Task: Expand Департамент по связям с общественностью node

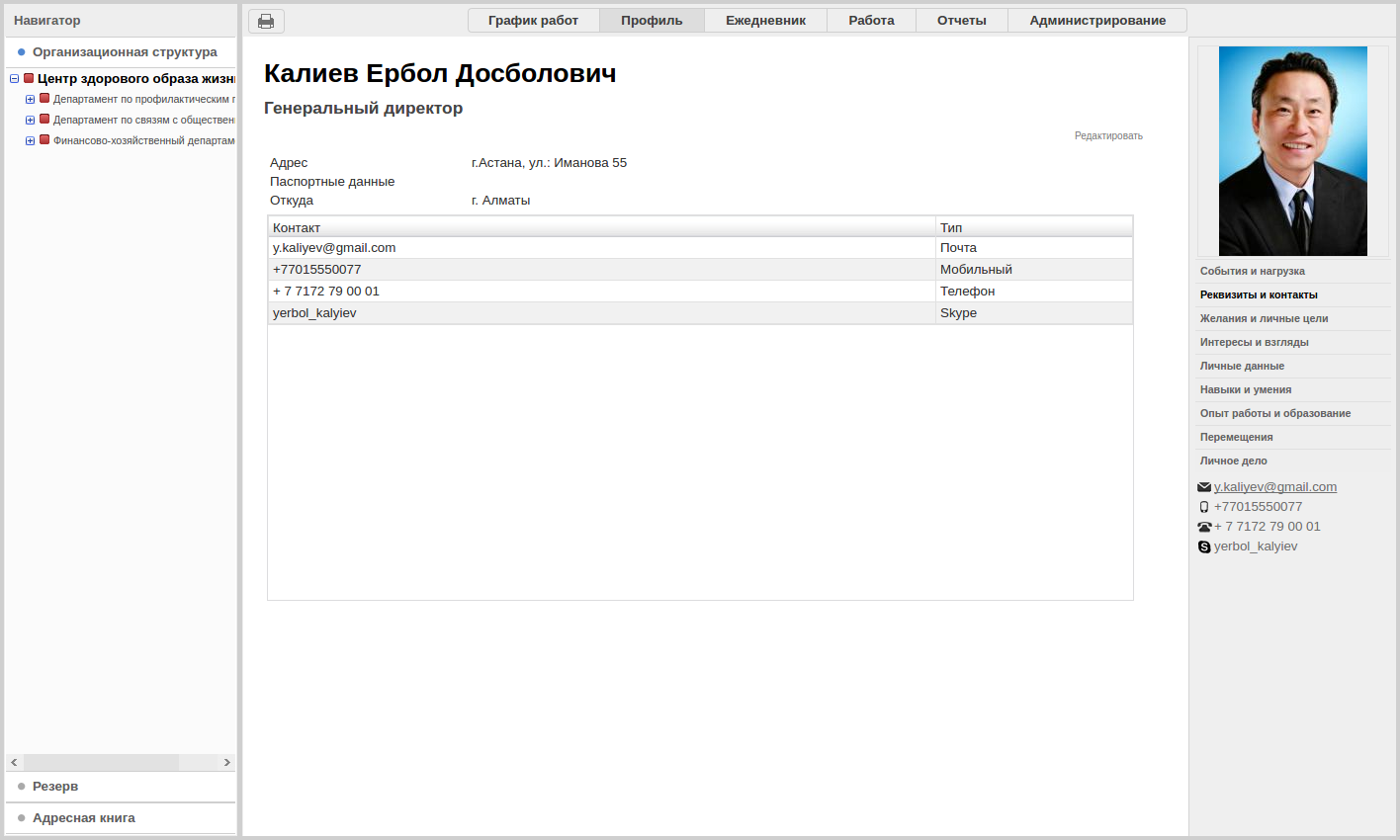Action: [30, 121]
